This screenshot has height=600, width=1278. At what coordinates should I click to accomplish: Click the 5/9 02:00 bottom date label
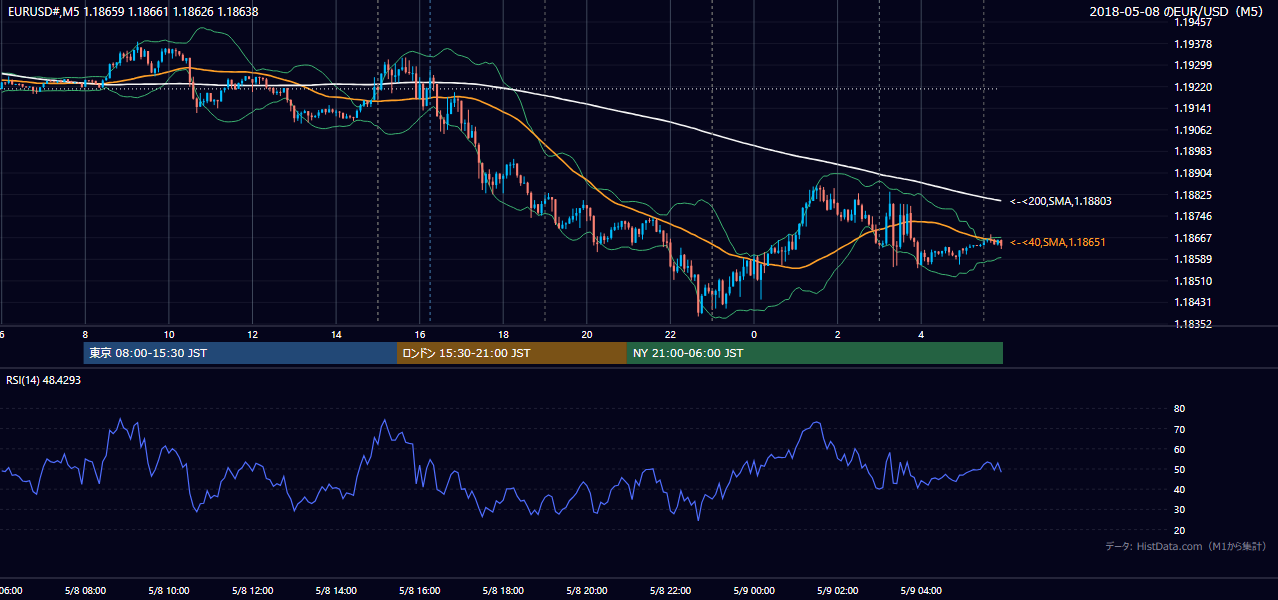(838, 590)
